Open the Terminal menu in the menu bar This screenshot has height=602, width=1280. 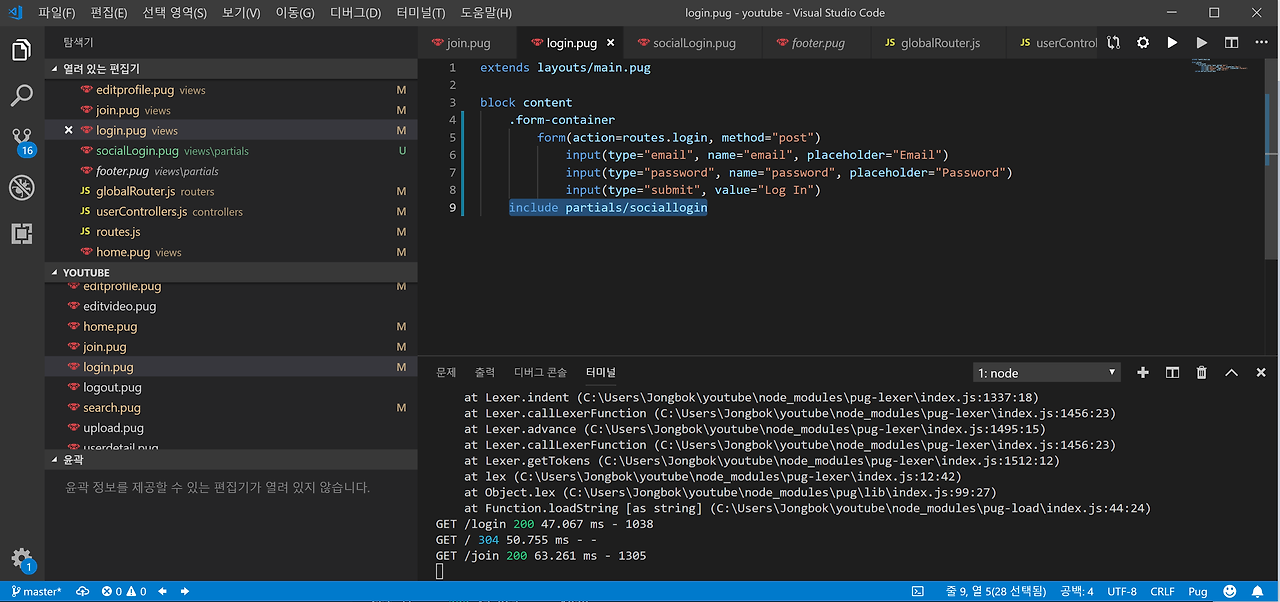click(420, 13)
